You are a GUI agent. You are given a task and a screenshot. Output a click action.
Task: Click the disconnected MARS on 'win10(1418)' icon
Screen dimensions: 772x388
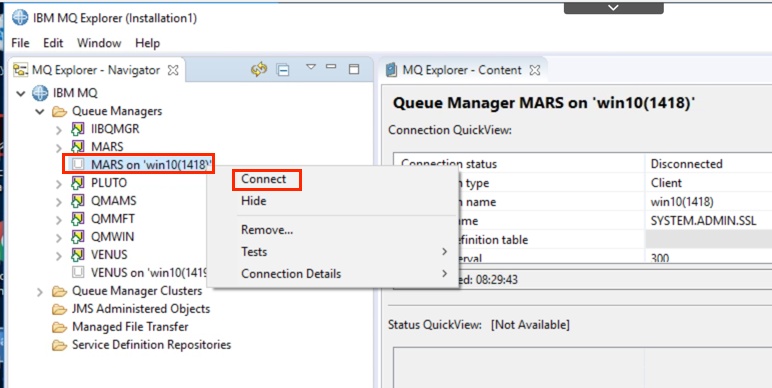click(78, 164)
